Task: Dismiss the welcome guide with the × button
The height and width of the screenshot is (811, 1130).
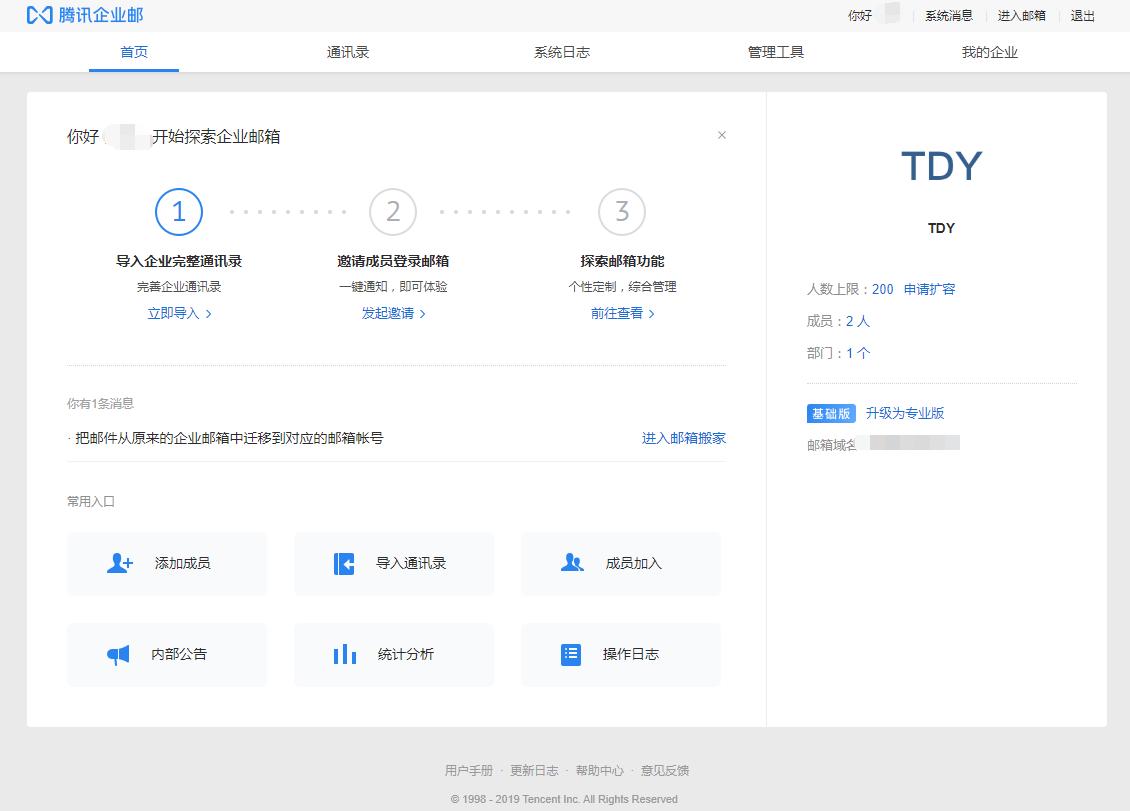Action: (722, 135)
